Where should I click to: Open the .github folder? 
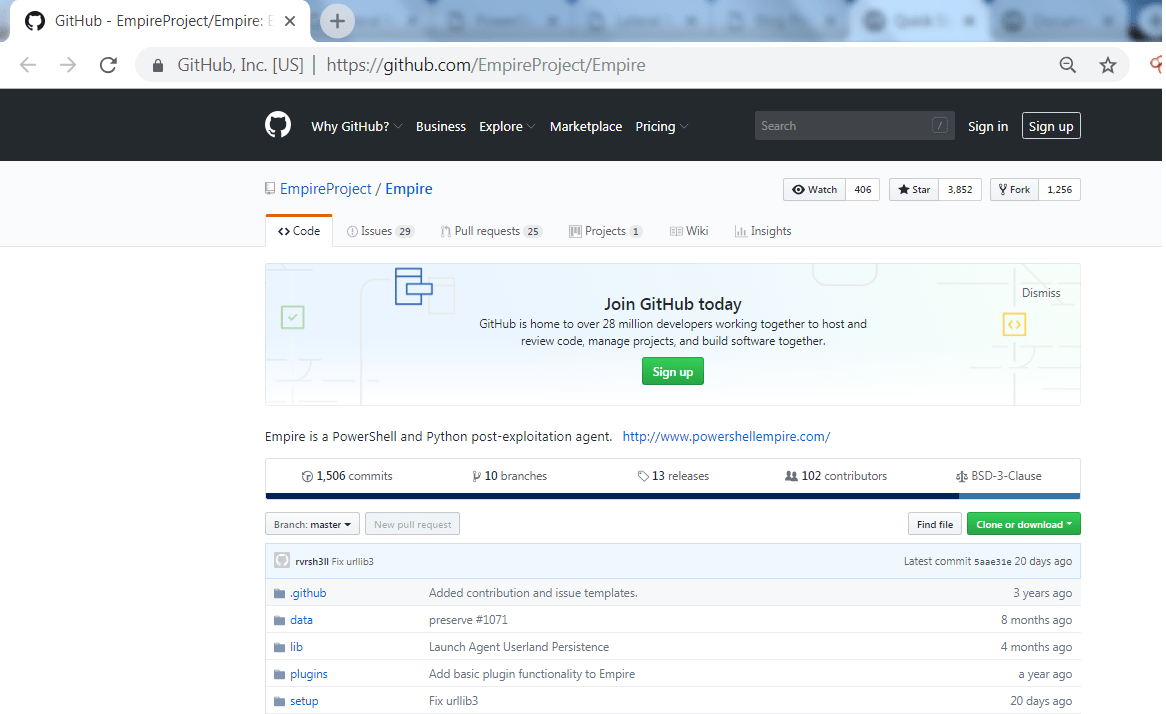coord(308,593)
